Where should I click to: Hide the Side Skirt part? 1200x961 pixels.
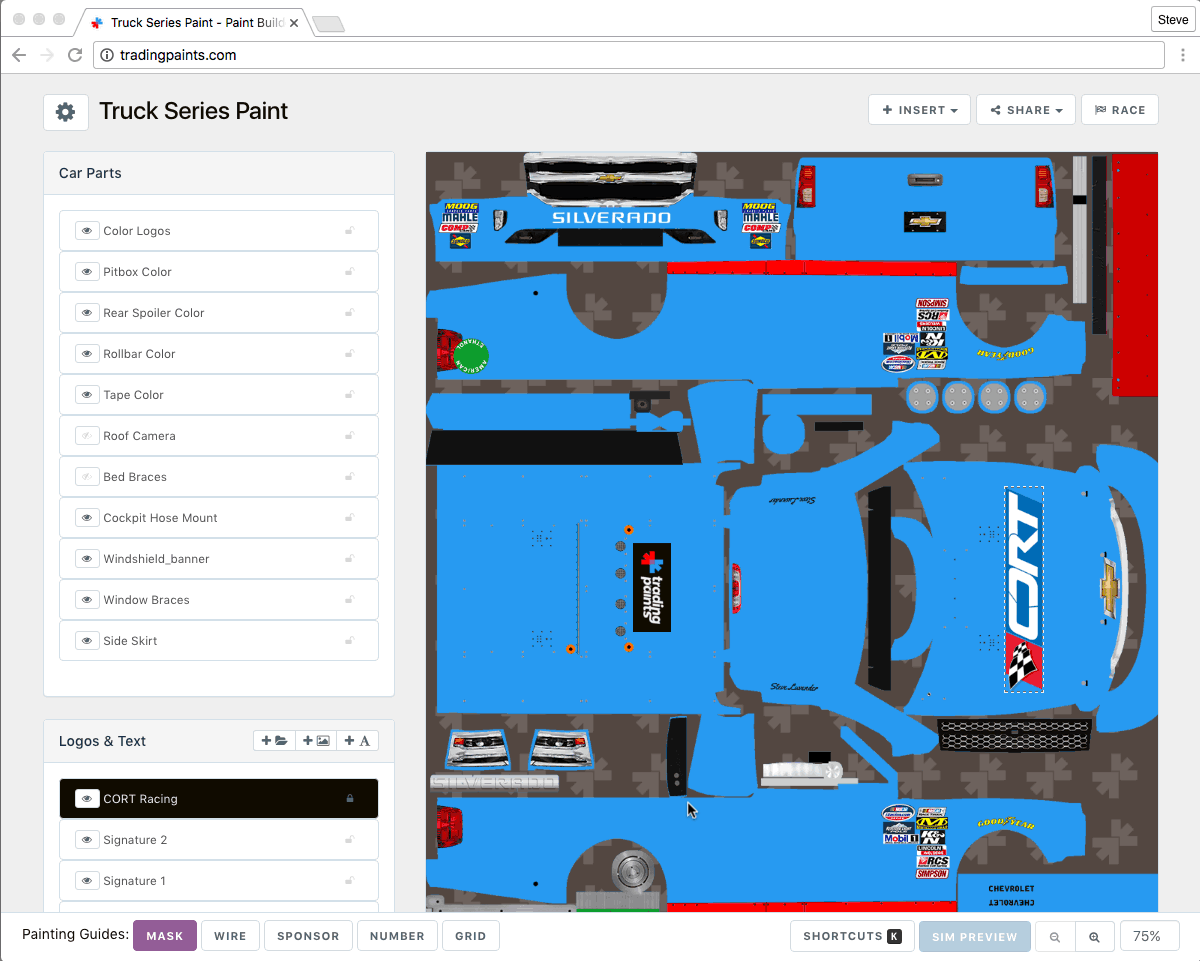(87, 641)
